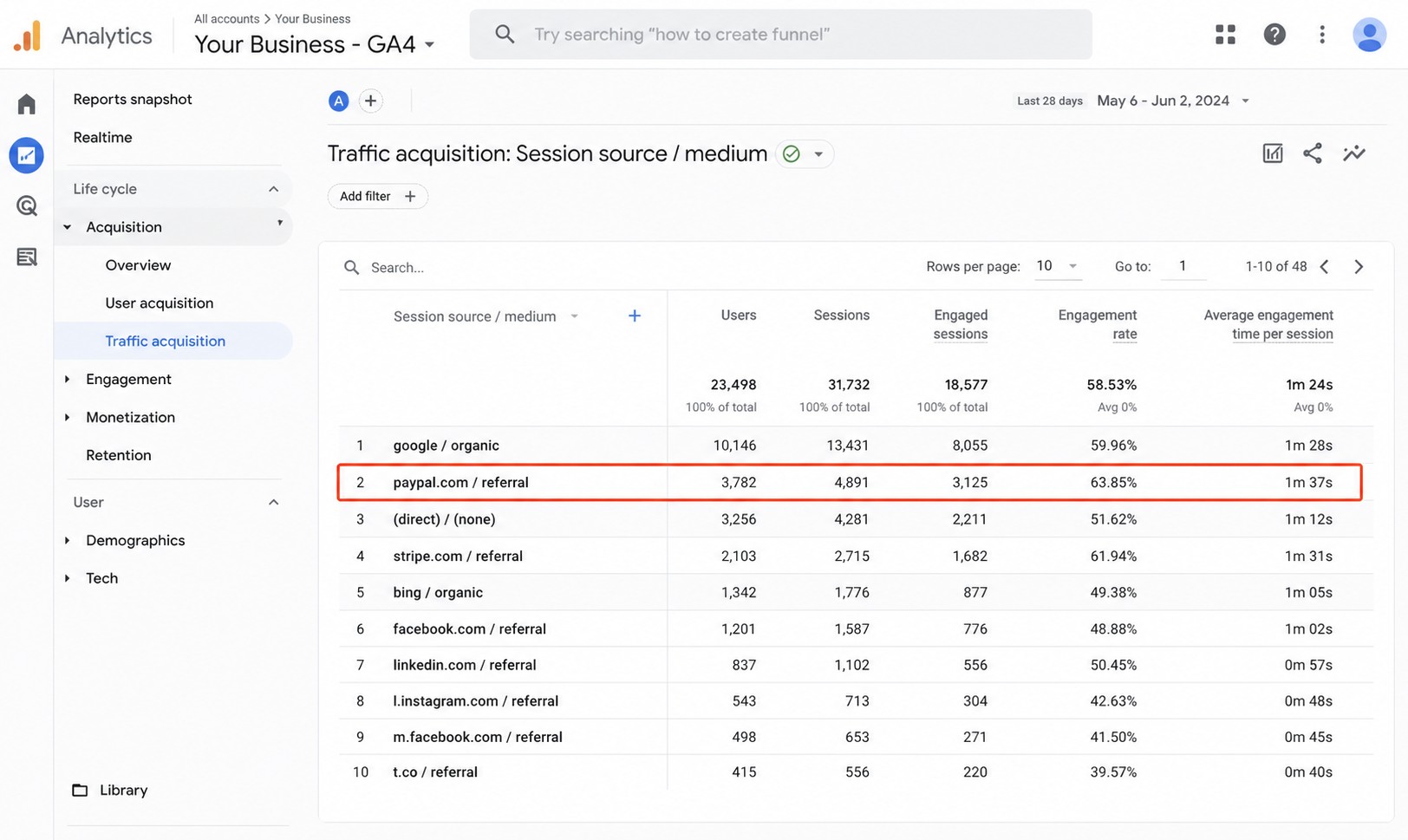Screen dimensions: 1408x840
Task: Click the paypal.com / referral row
Action: click(850, 482)
